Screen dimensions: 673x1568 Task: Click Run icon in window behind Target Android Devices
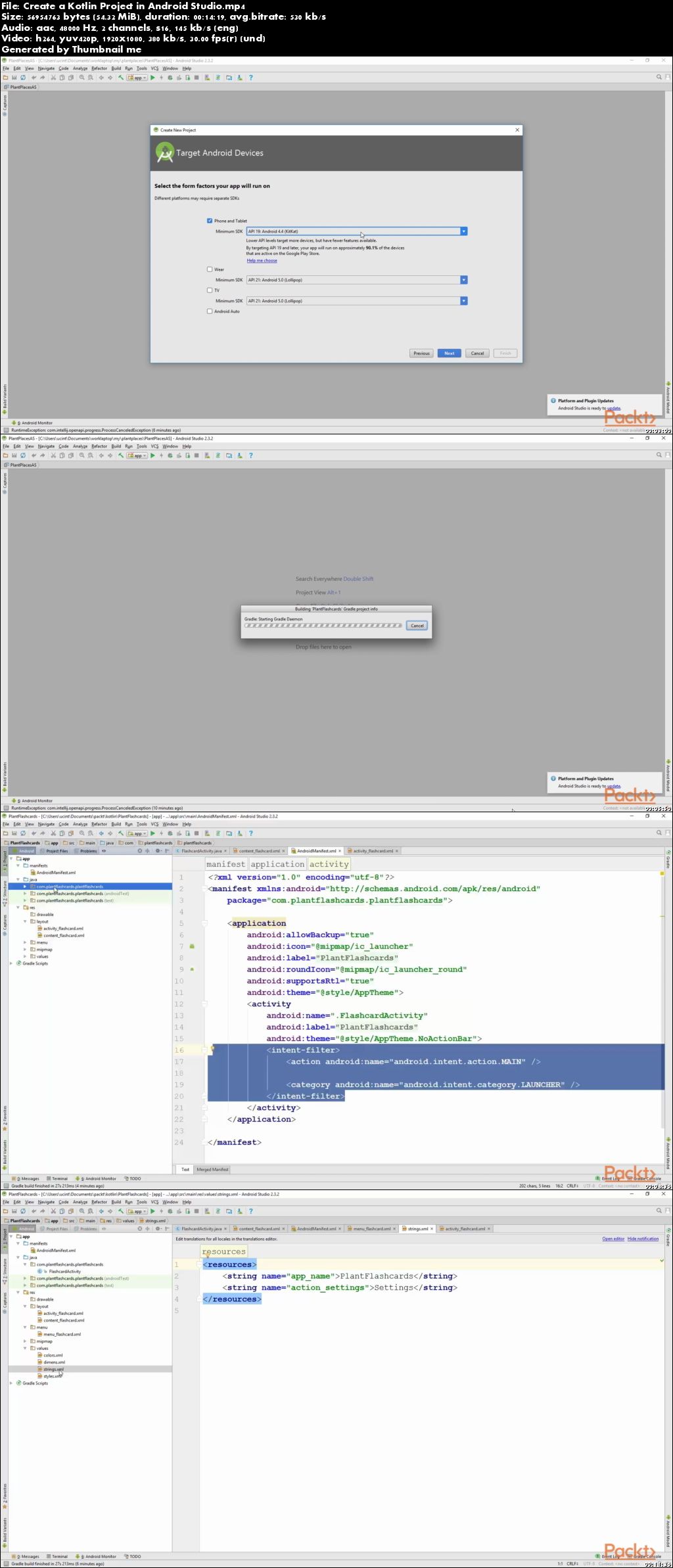pyautogui.click(x=152, y=78)
